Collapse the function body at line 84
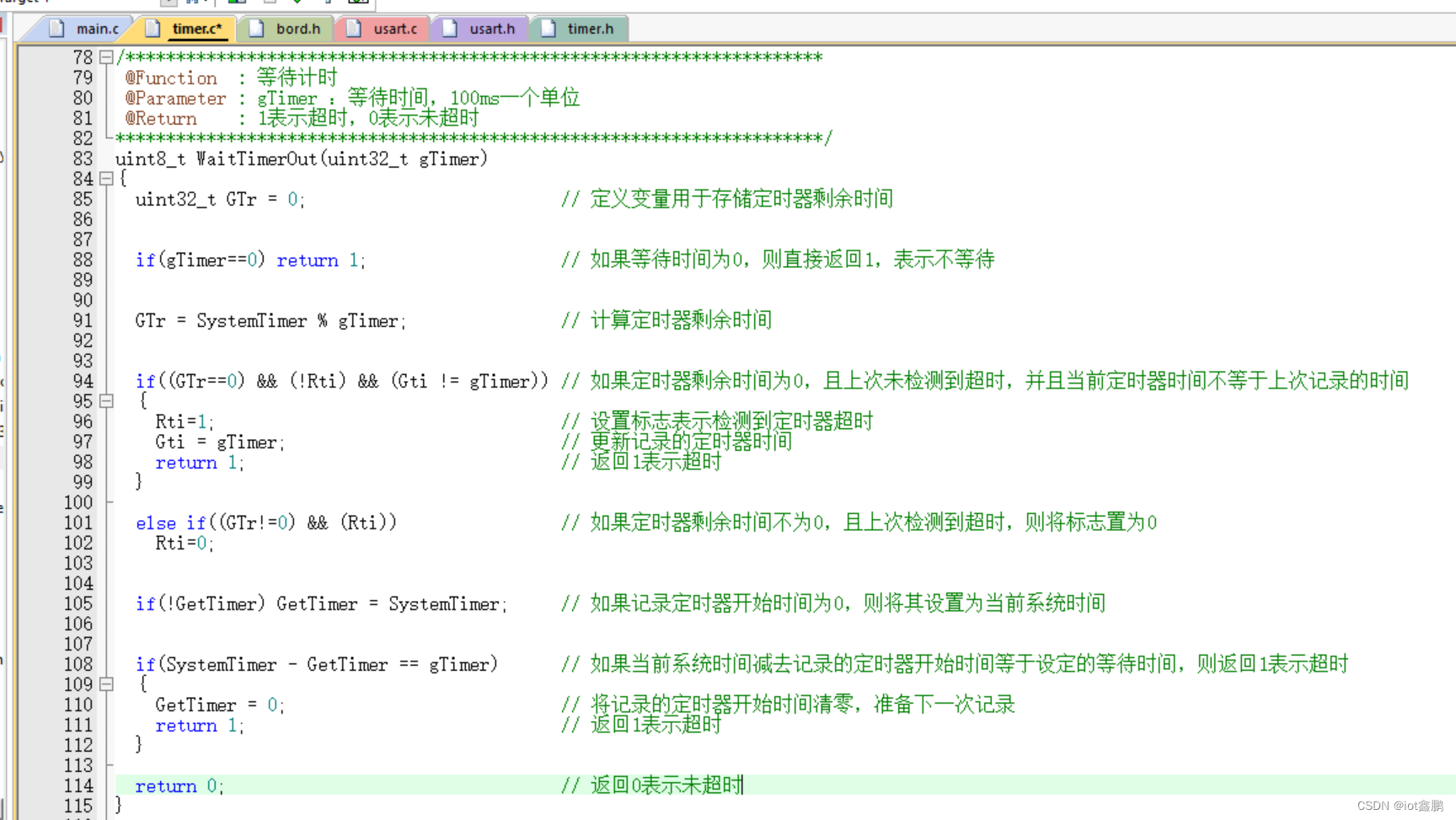Image resolution: width=1456 pixels, height=820 pixels. tap(106, 179)
